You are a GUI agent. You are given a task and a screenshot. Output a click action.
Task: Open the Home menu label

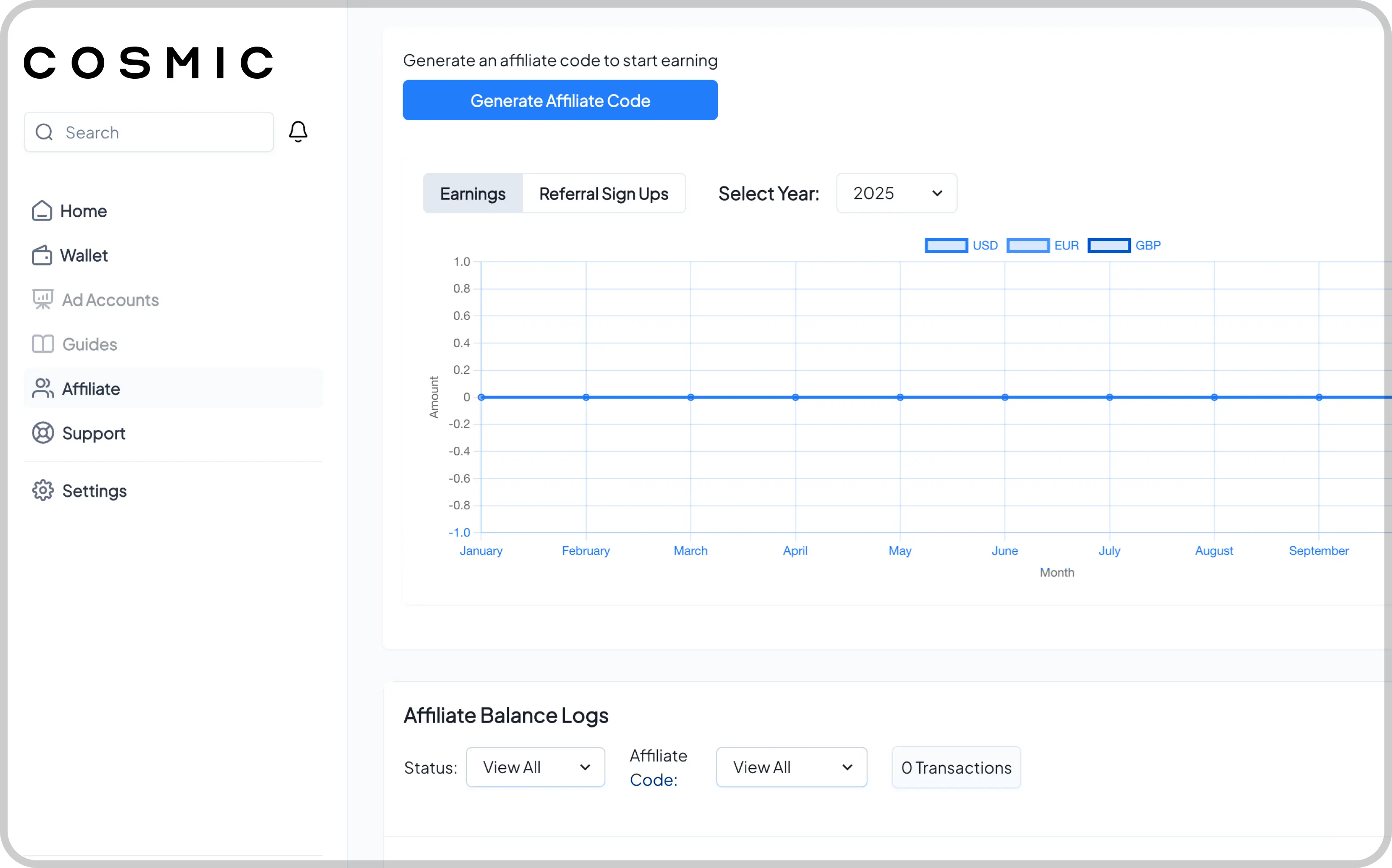click(x=84, y=211)
